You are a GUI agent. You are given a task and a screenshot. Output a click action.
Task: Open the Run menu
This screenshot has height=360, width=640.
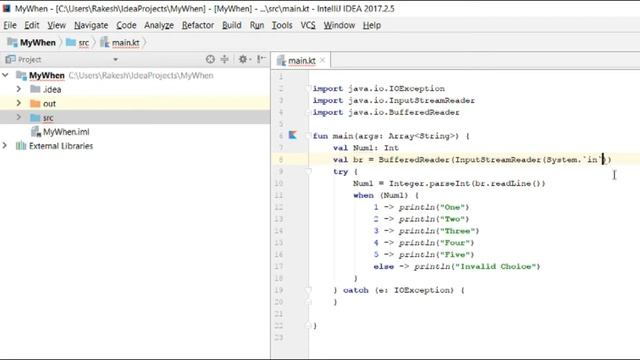tap(257, 25)
